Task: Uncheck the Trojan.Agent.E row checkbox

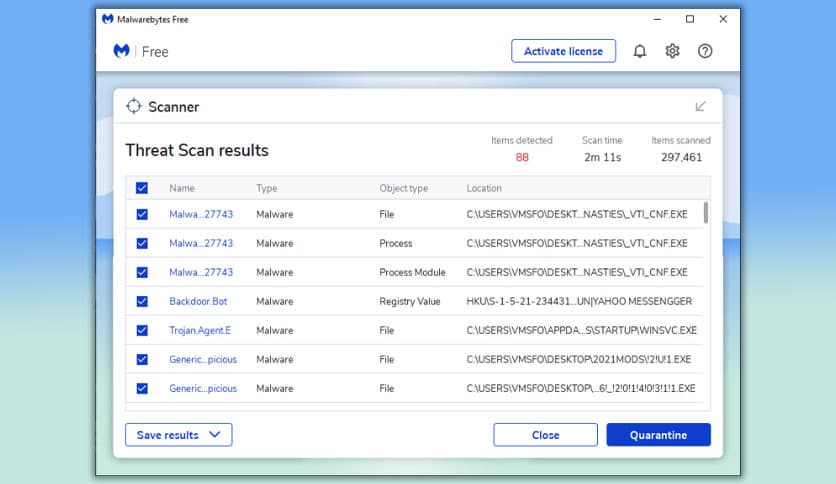Action: point(142,330)
